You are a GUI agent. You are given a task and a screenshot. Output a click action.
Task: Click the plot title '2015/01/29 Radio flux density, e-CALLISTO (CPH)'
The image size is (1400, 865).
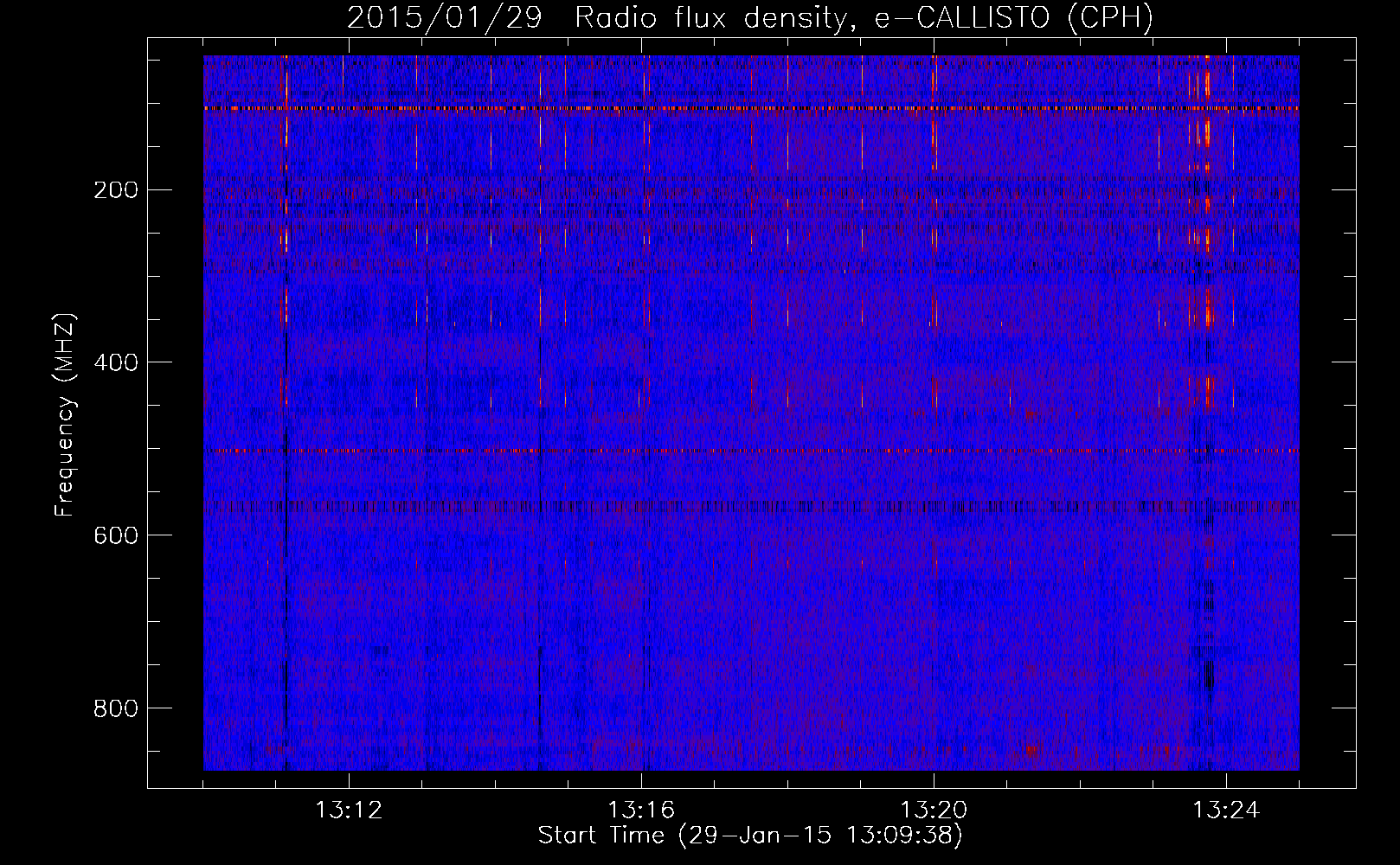(x=750, y=17)
